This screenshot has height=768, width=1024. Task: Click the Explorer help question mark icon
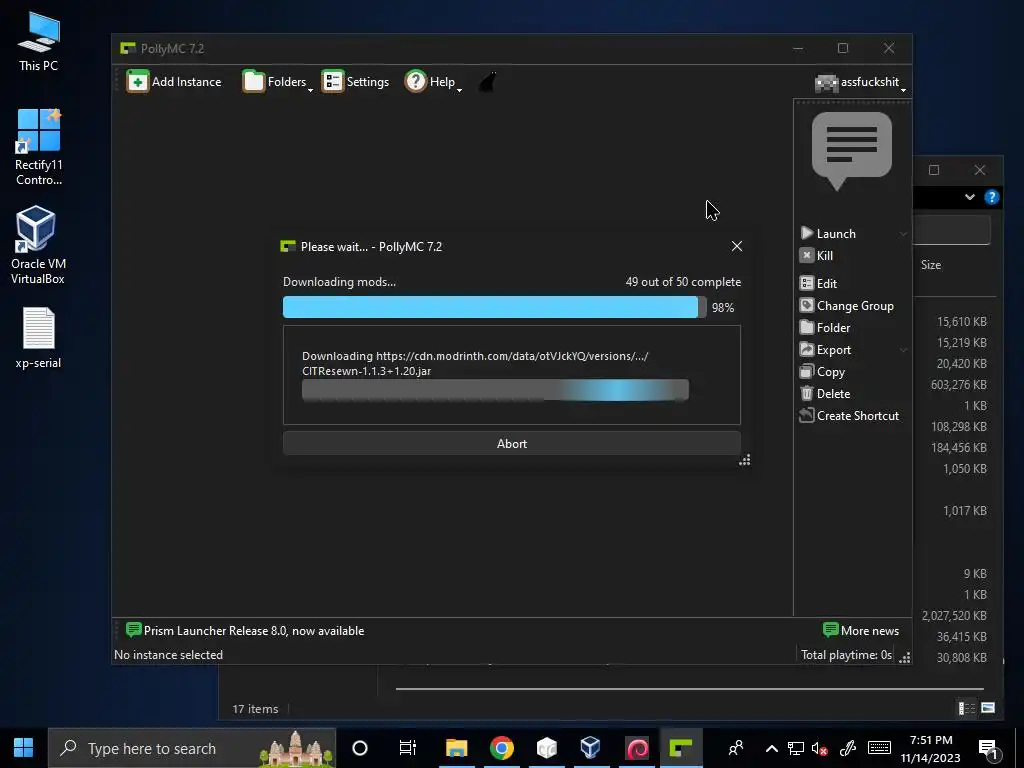click(x=992, y=197)
